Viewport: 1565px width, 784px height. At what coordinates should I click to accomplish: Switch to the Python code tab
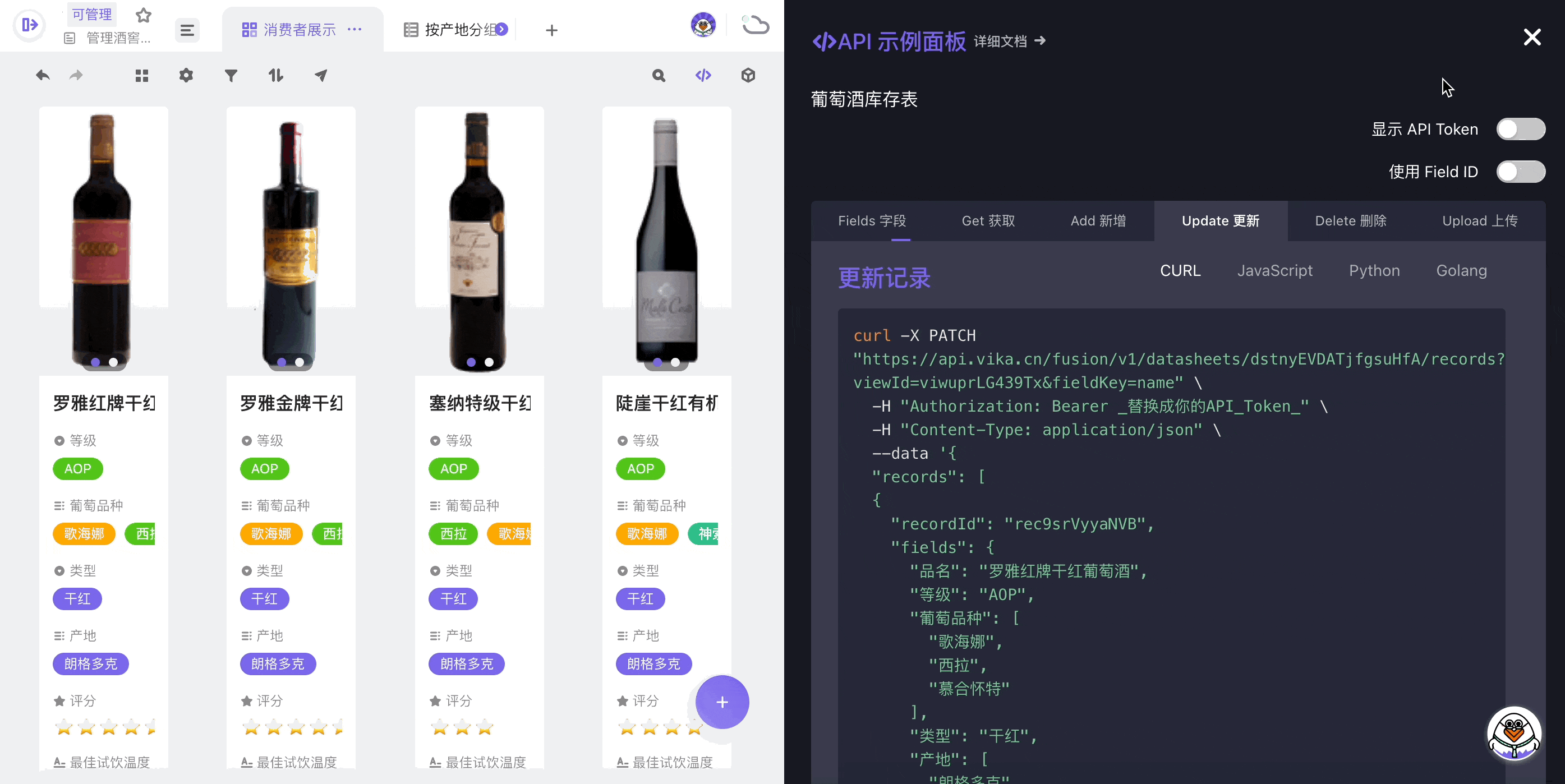(1374, 270)
